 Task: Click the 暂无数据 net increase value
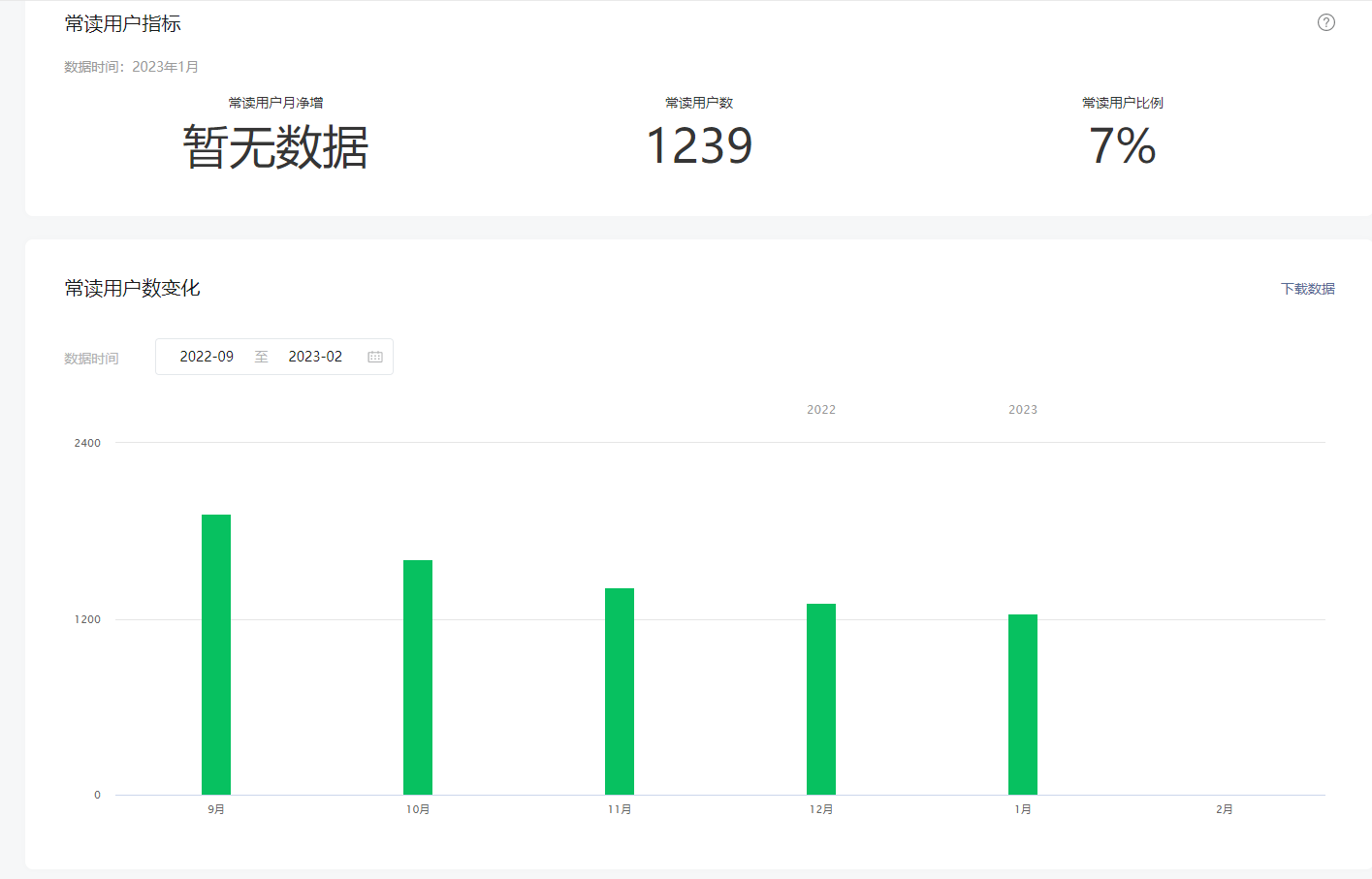point(276,147)
